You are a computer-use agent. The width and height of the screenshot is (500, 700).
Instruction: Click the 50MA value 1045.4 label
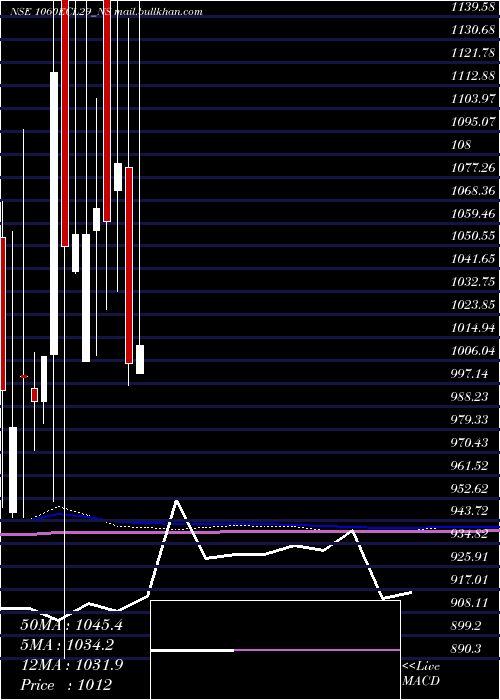point(71,625)
